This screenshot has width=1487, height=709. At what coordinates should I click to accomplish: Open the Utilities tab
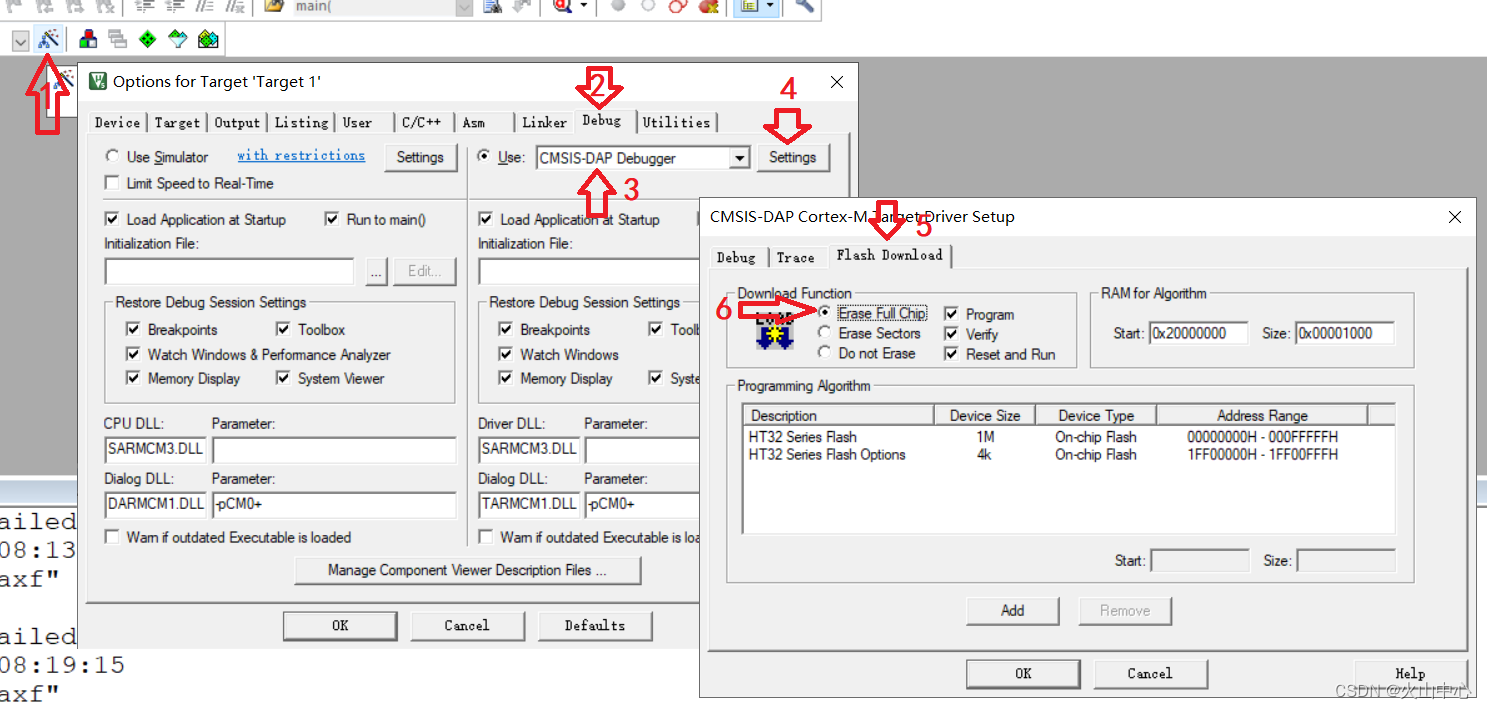point(677,122)
